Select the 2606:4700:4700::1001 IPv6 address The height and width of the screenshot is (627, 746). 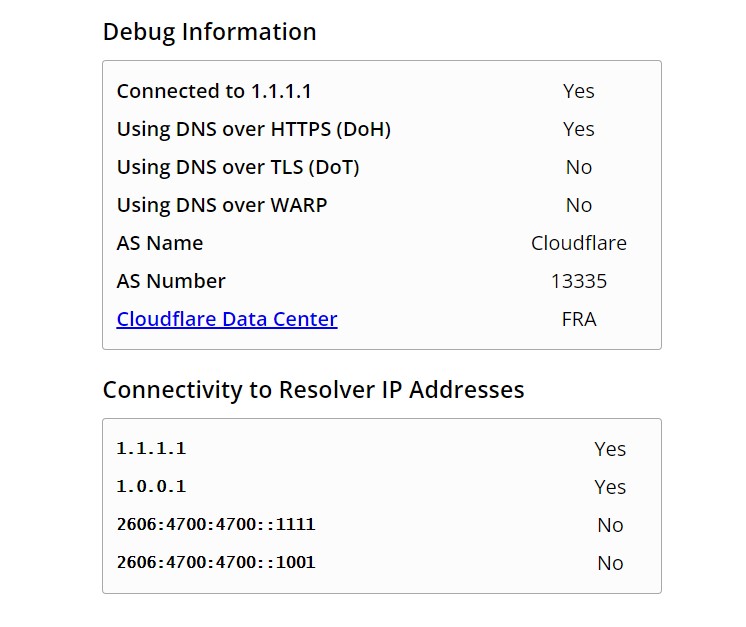[x=216, y=562]
